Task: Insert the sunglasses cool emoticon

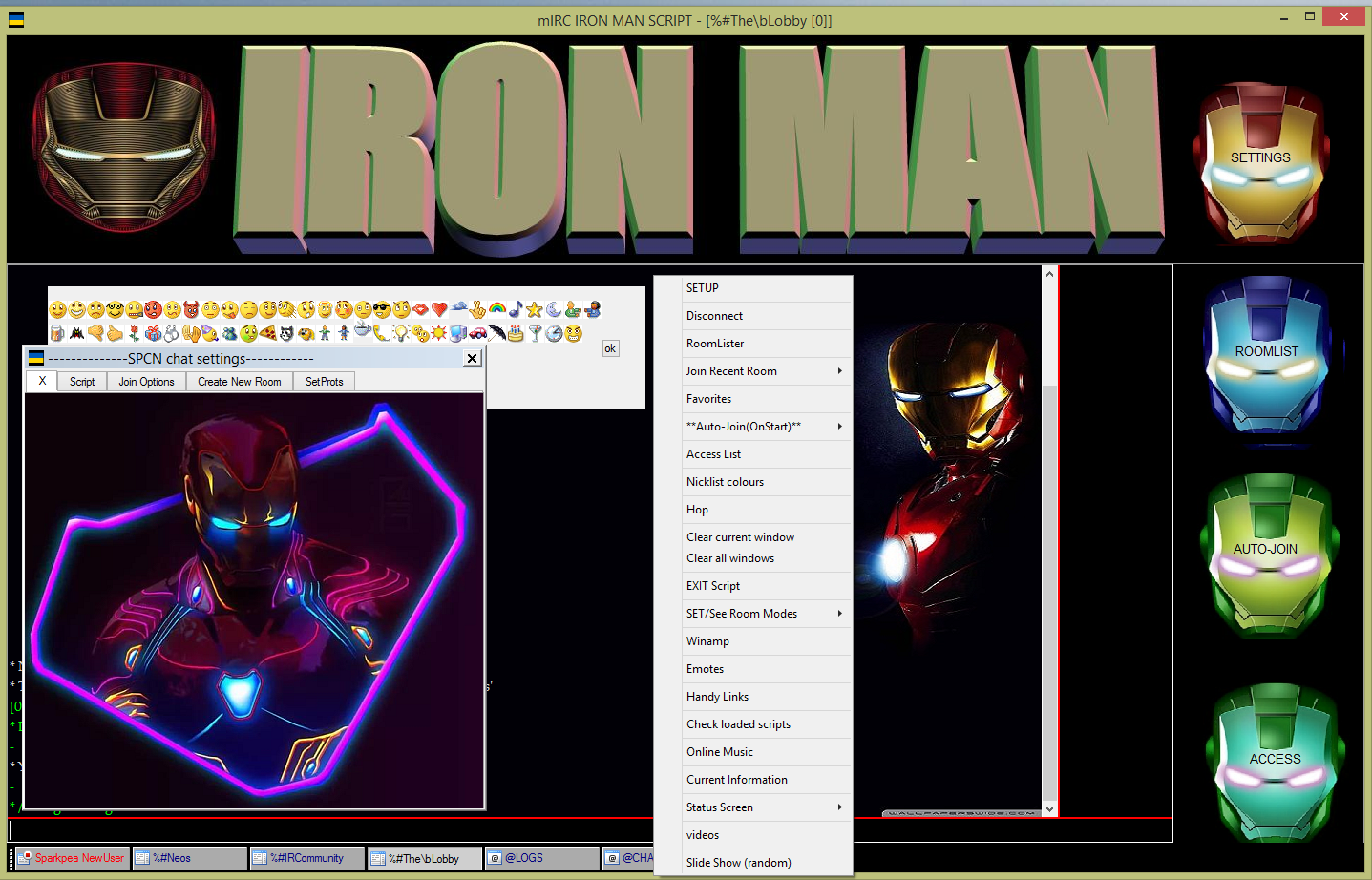Action: (x=383, y=309)
